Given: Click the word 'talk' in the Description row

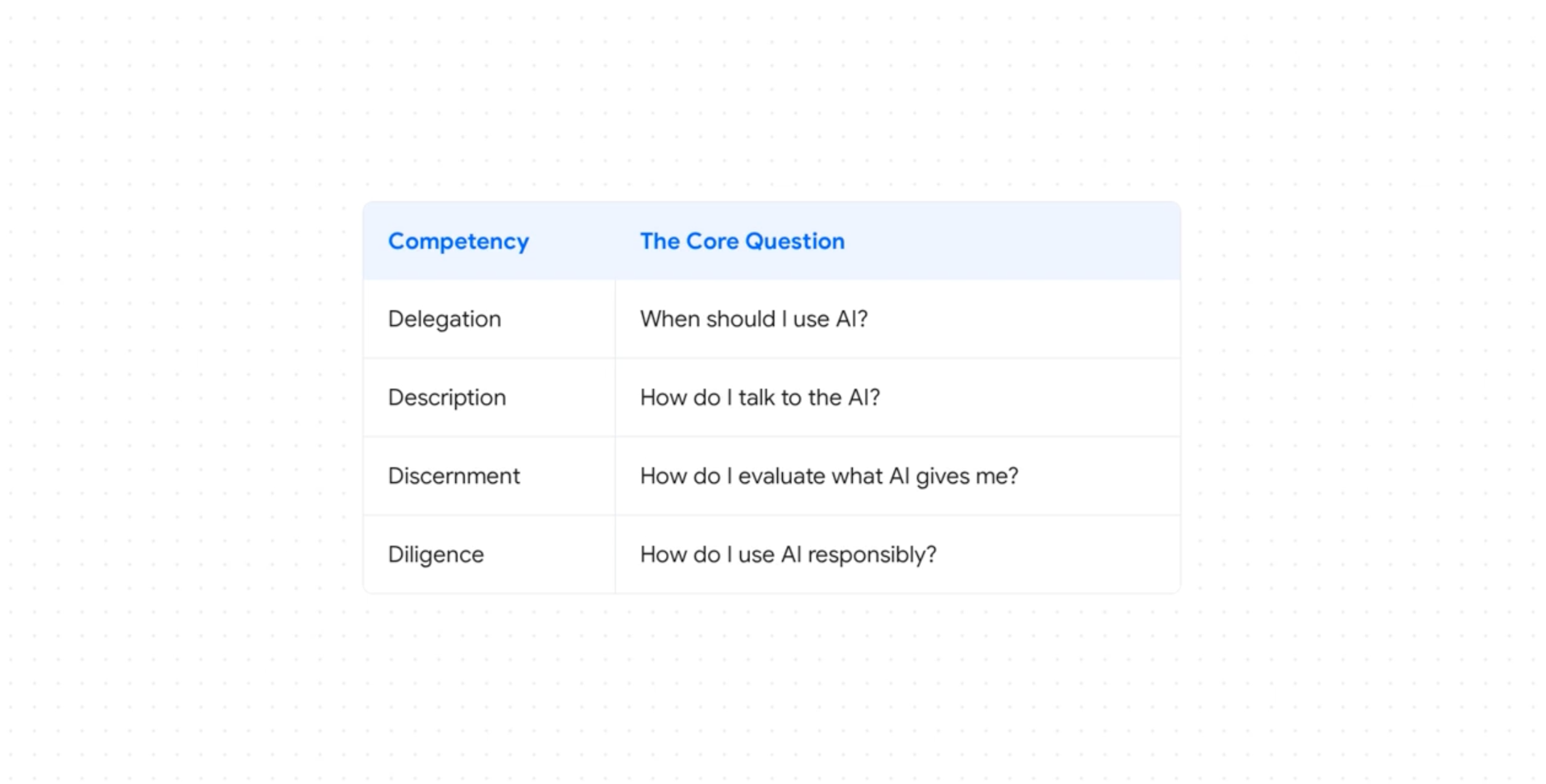Looking at the screenshot, I should coord(756,398).
